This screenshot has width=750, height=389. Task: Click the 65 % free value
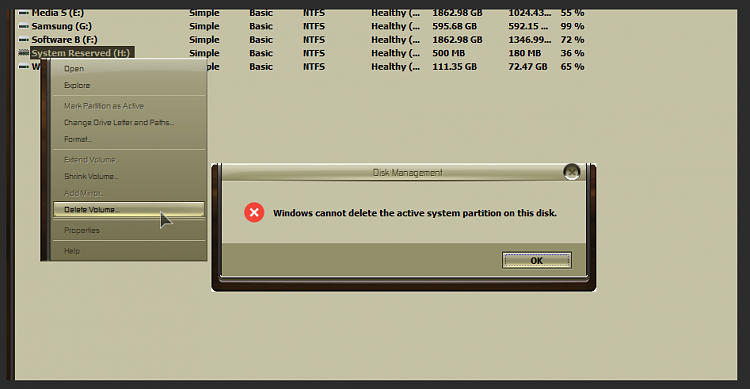573,67
